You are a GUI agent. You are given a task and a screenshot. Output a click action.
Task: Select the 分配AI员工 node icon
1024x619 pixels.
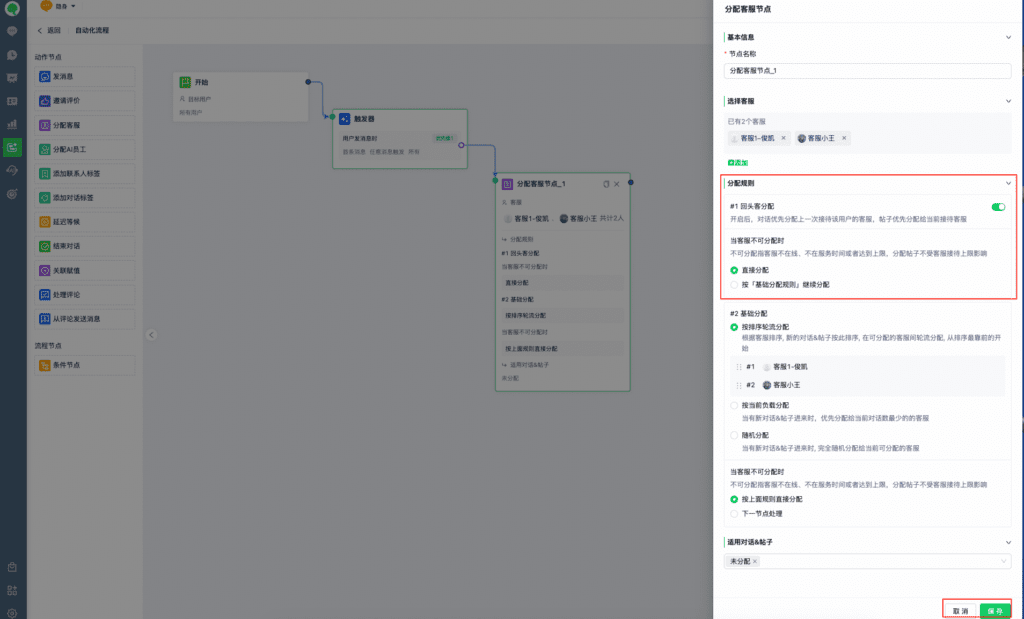click(45, 150)
